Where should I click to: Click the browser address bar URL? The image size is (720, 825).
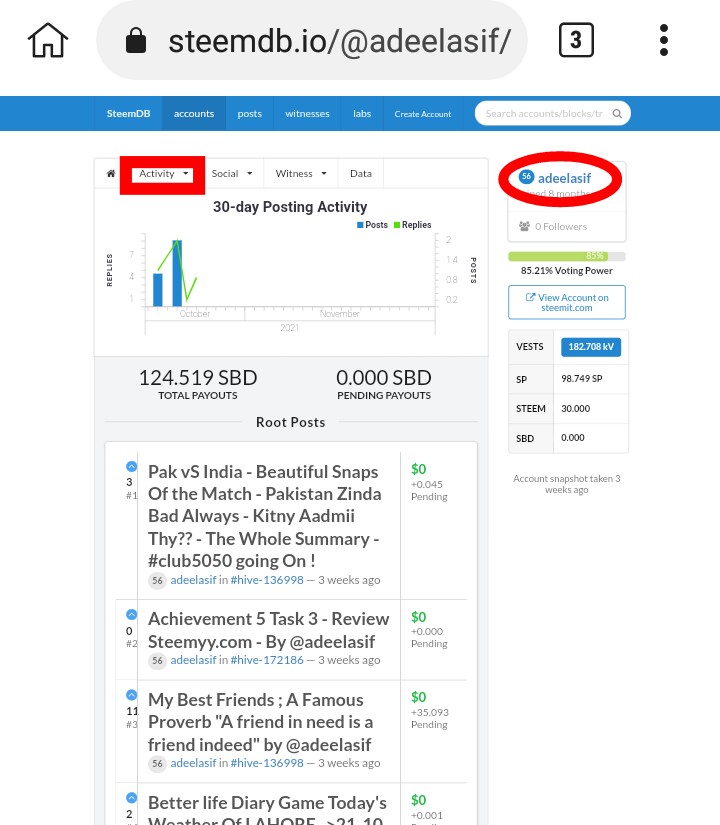click(x=339, y=41)
